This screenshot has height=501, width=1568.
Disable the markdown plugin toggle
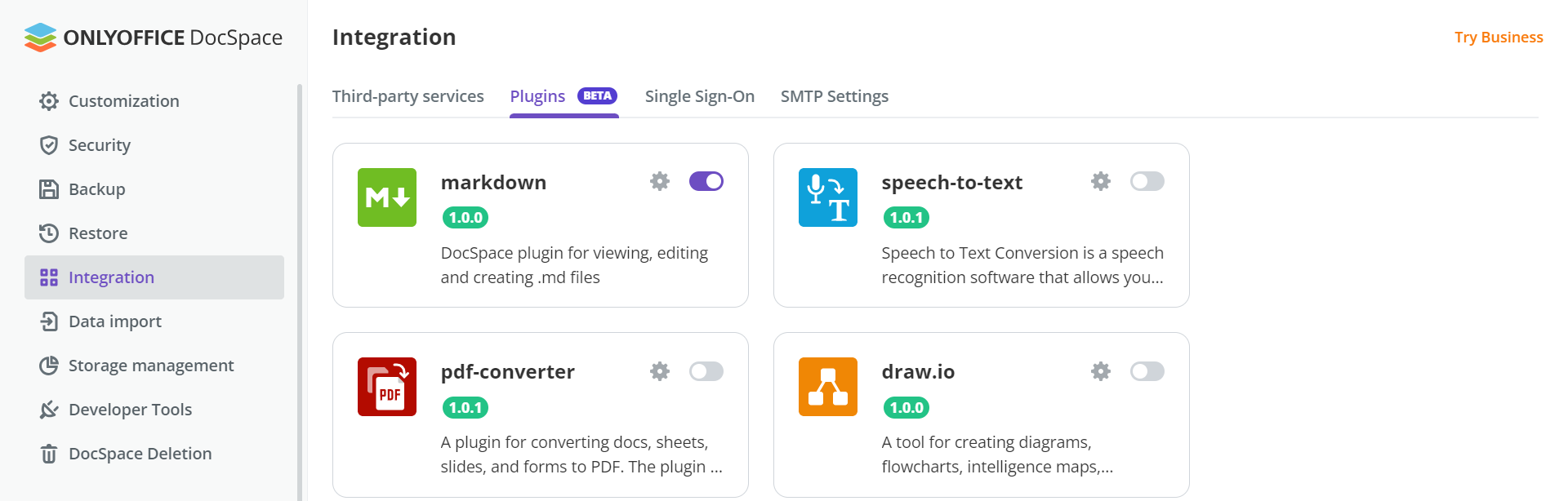(x=706, y=181)
